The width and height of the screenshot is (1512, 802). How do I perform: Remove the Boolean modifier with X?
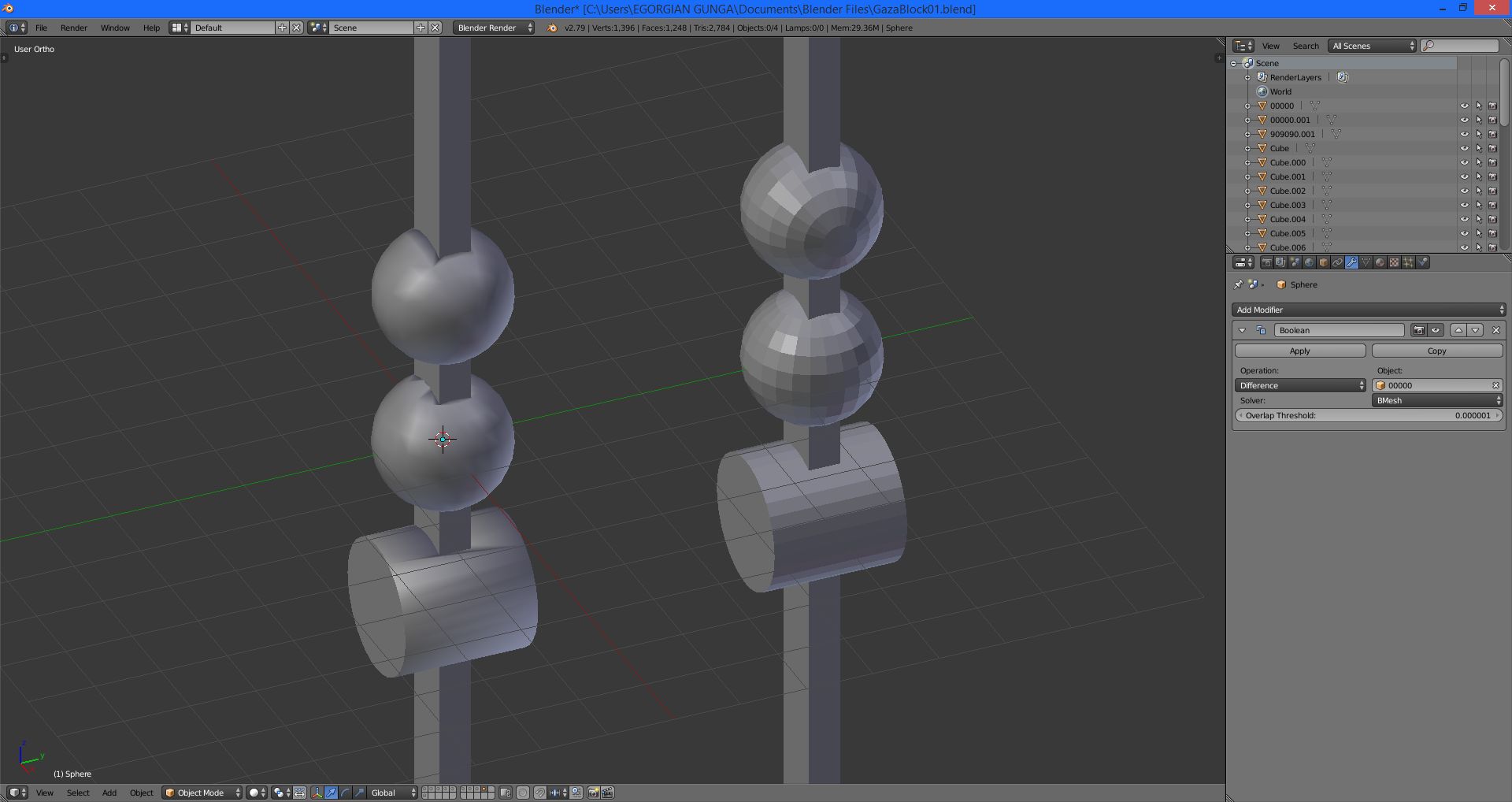click(x=1496, y=330)
